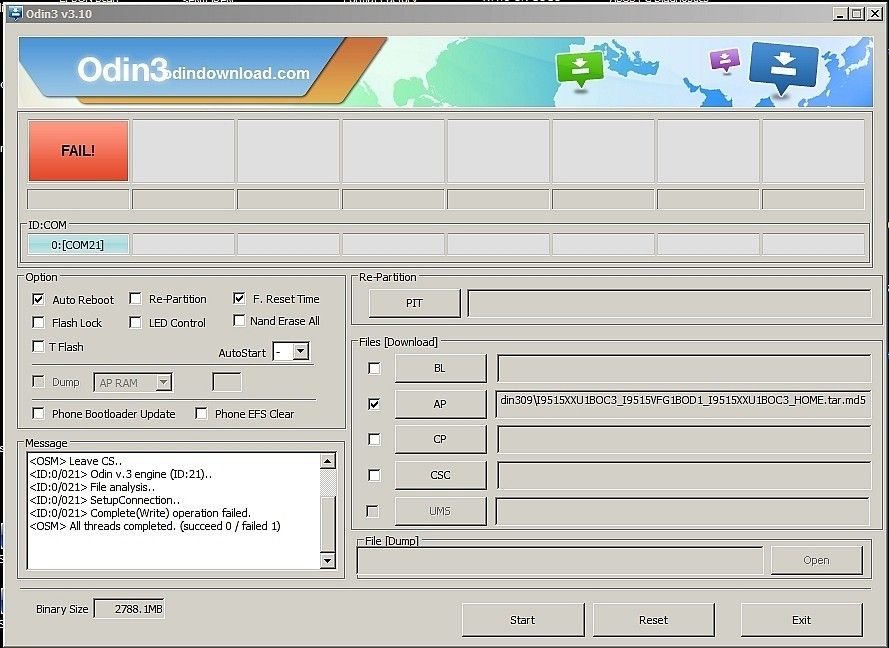Click the 'File analysis..' log line
889x648 pixels.
(x=92, y=487)
